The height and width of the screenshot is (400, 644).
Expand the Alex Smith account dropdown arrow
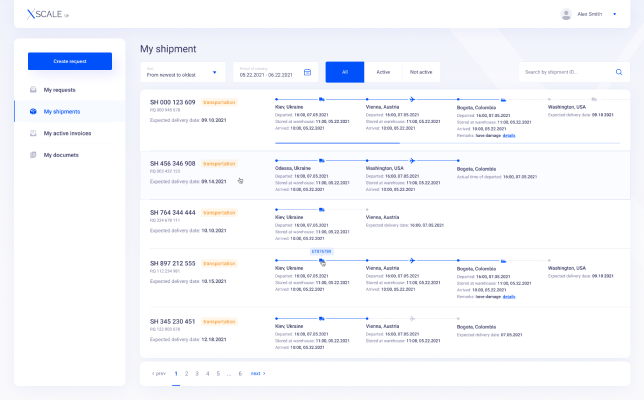tap(614, 14)
